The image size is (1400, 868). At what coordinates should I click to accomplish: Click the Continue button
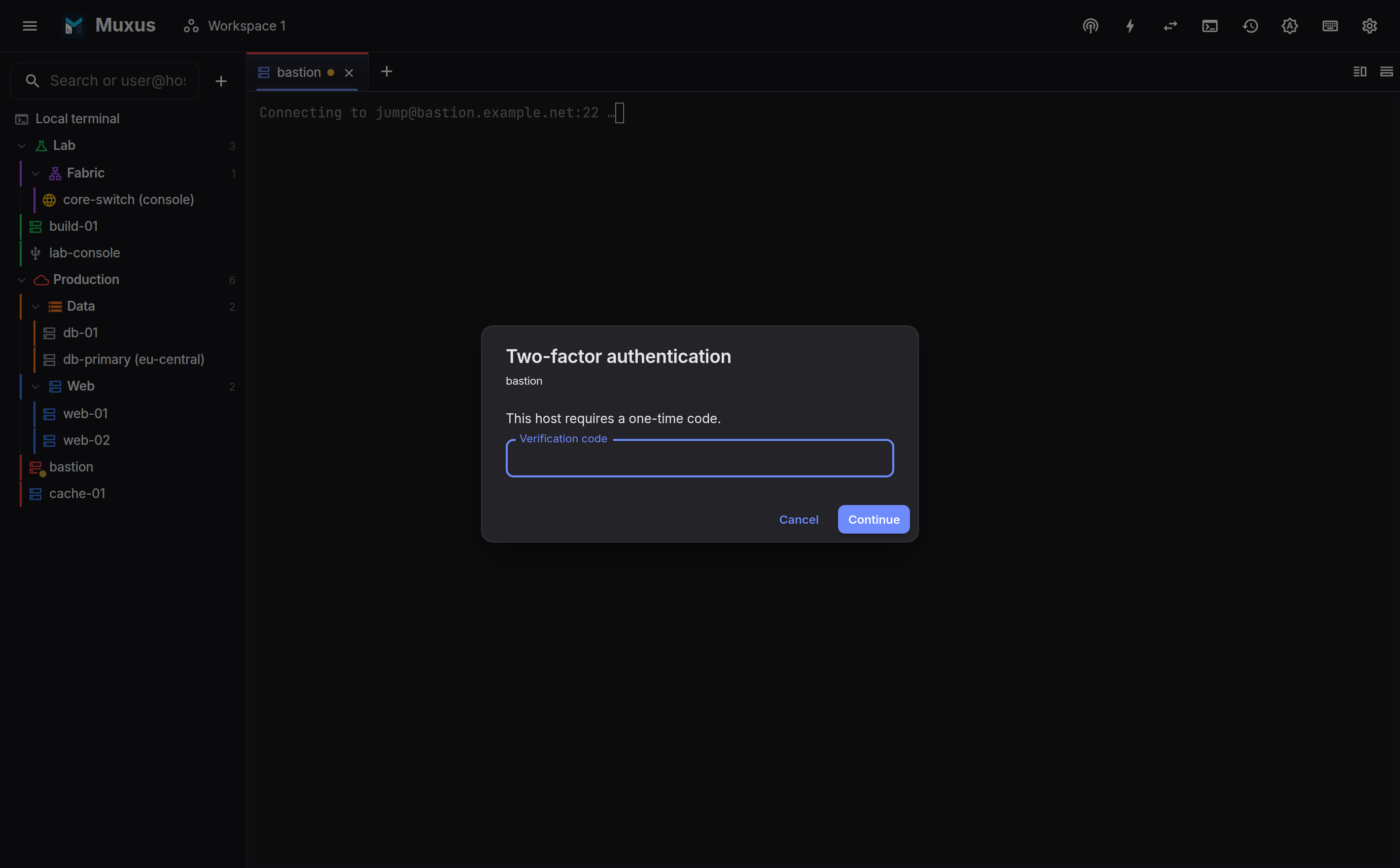tap(874, 519)
